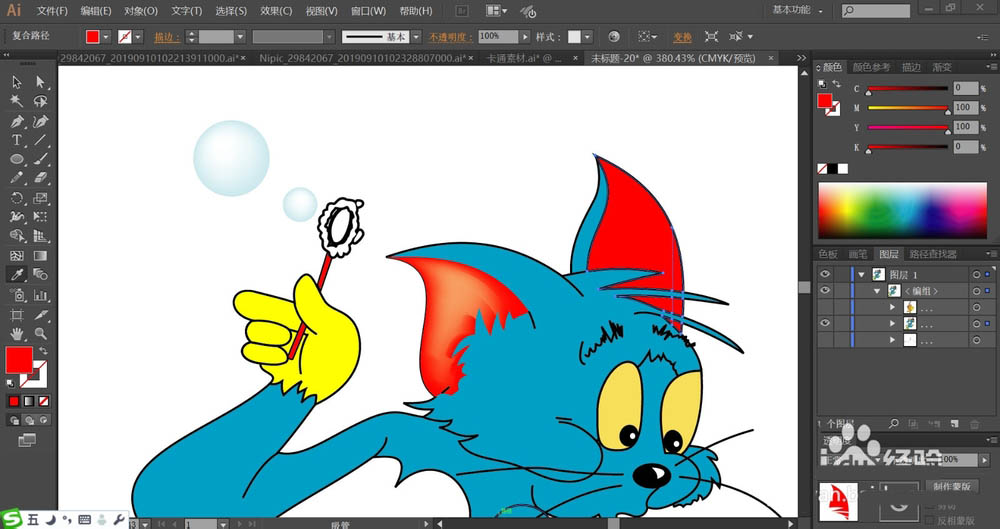Toggle visibility of first sublayer under 编组
This screenshot has width=1000, height=529.
[825, 308]
